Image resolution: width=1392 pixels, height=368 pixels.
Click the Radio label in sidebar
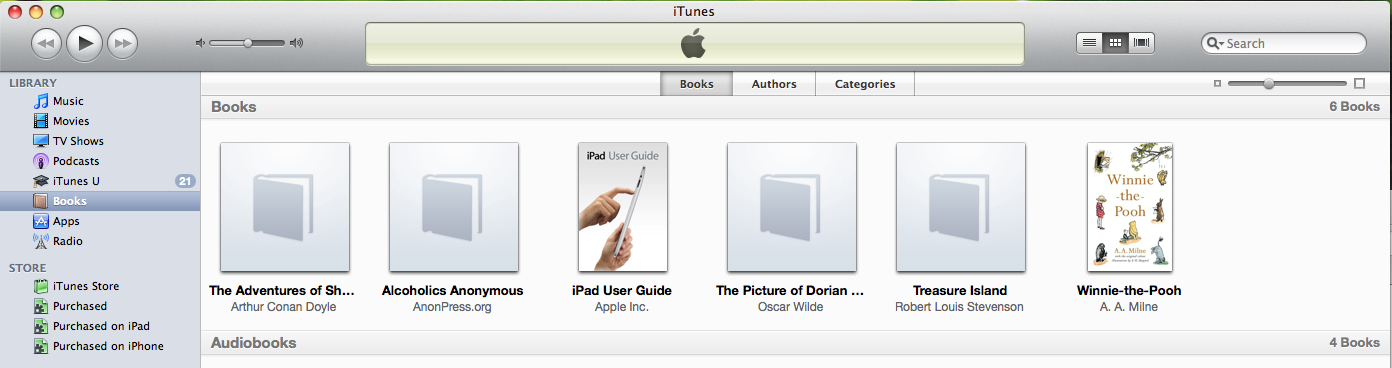click(68, 241)
